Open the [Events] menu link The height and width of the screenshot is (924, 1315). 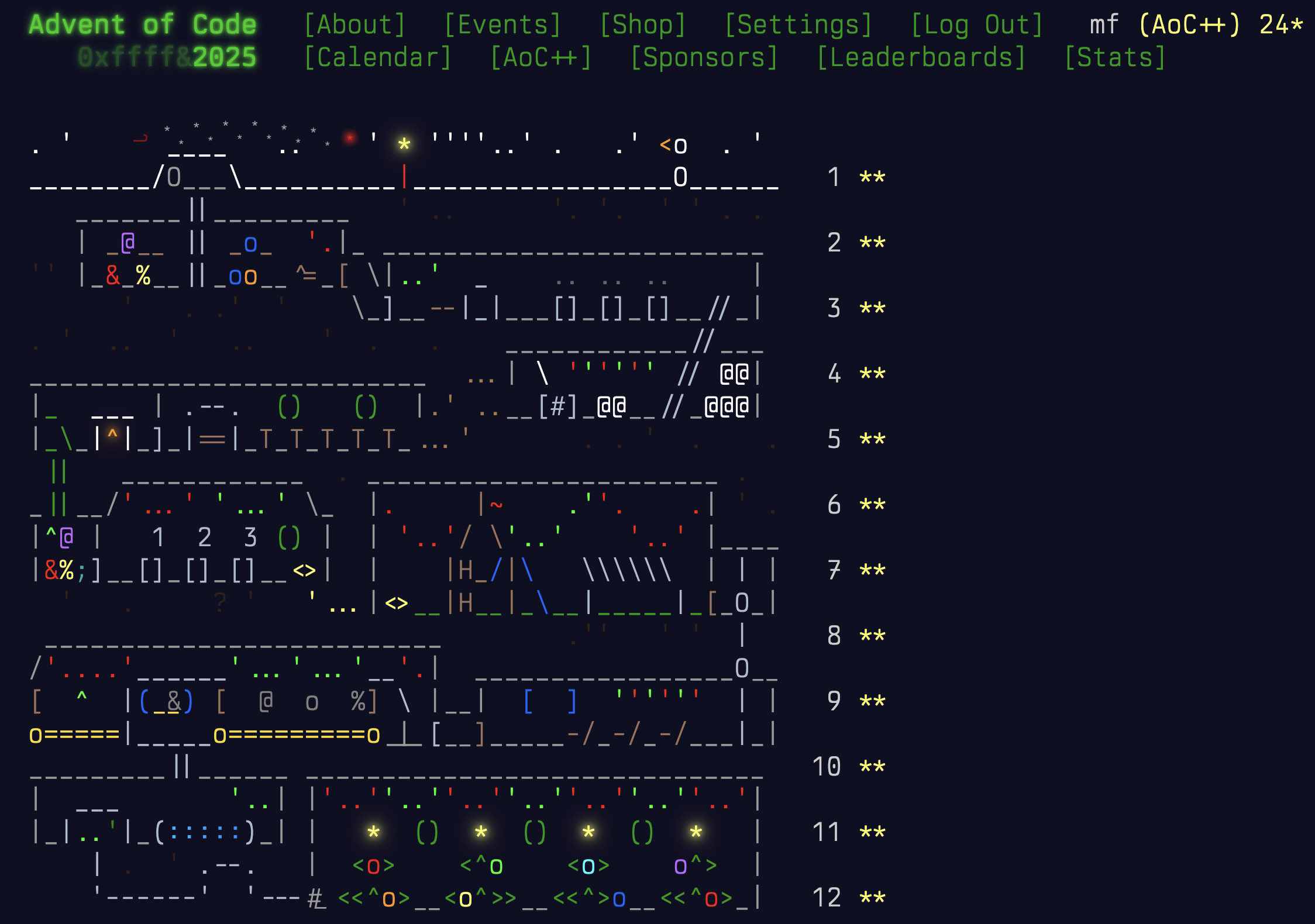click(x=502, y=25)
